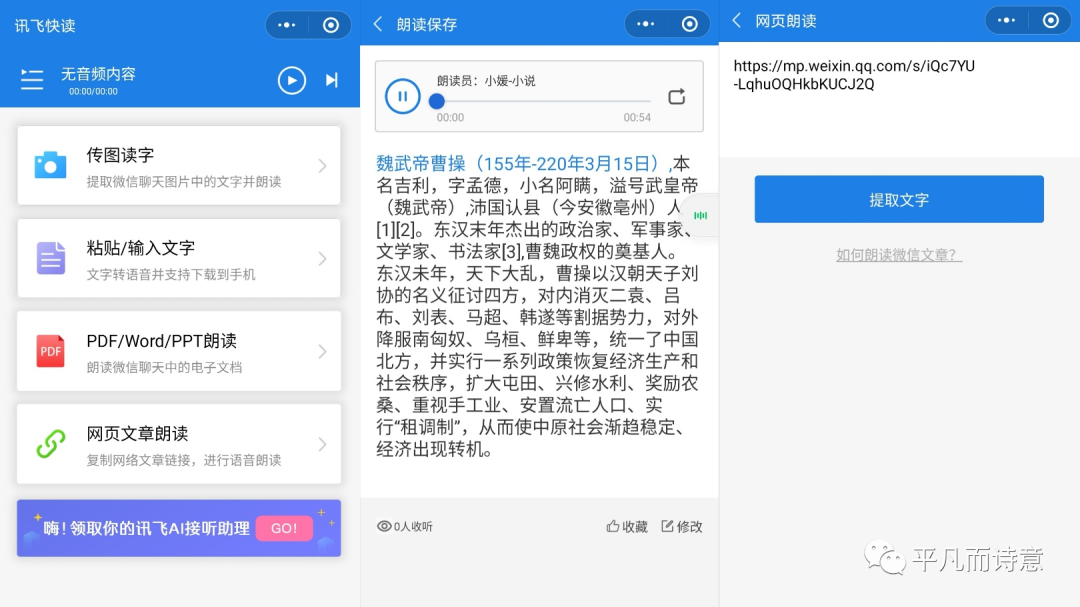Click the 朗读员：小媛-小说 narrator label
This screenshot has width=1080, height=607.
[x=486, y=81]
